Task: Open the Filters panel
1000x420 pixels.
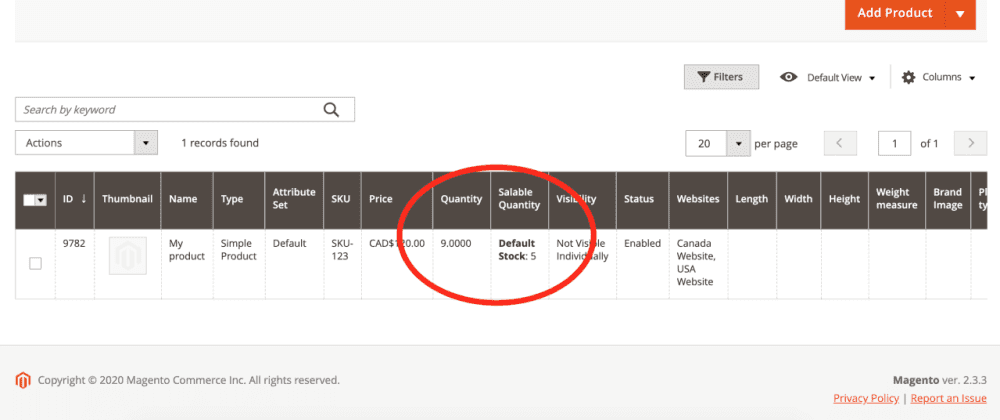Action: click(721, 77)
